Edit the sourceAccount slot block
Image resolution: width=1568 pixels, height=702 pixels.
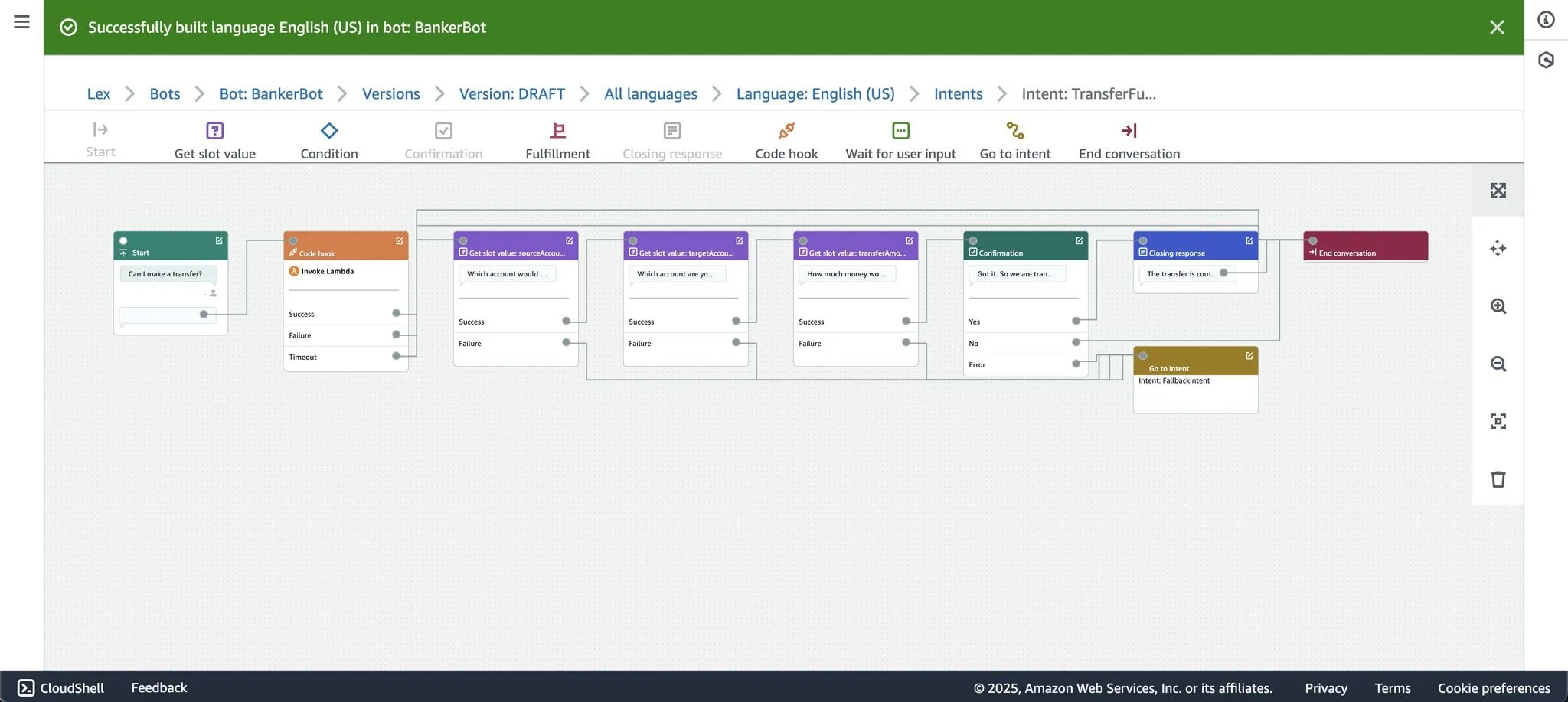click(x=569, y=240)
